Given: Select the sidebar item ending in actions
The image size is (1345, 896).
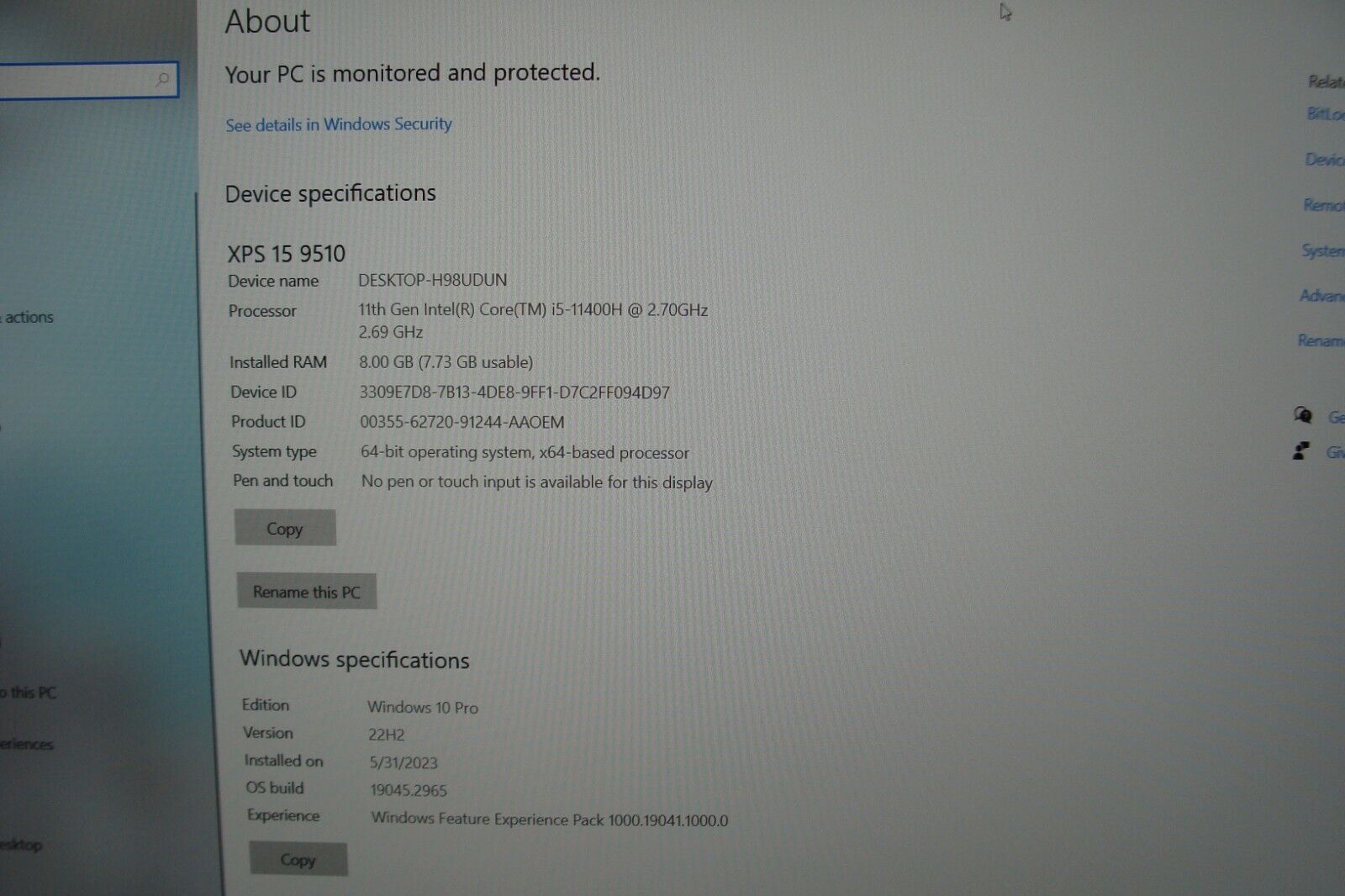Looking at the screenshot, I should 27,317.
